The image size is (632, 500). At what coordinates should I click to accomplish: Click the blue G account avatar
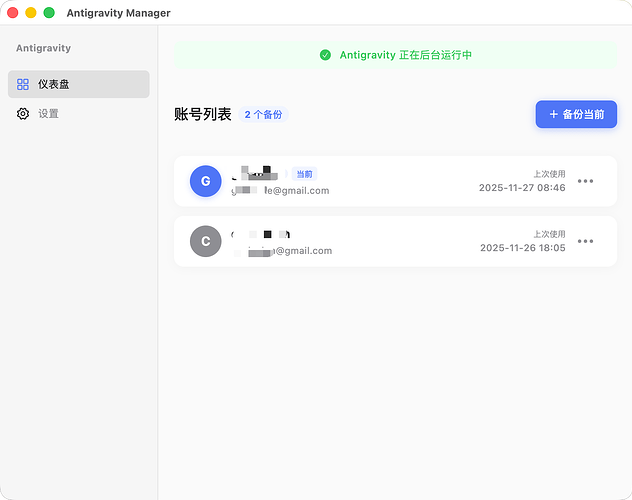(x=206, y=181)
